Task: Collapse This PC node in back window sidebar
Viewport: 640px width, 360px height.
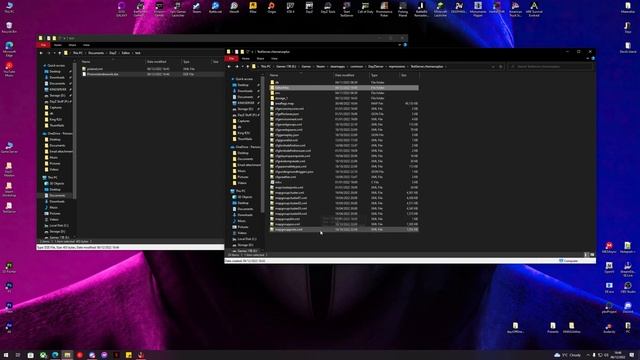Action: (44, 178)
